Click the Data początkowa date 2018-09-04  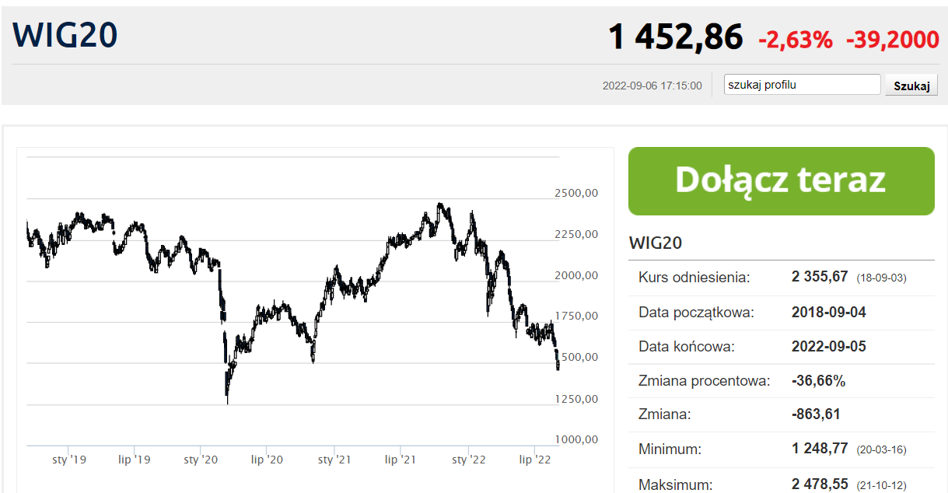pyautogui.click(x=828, y=312)
